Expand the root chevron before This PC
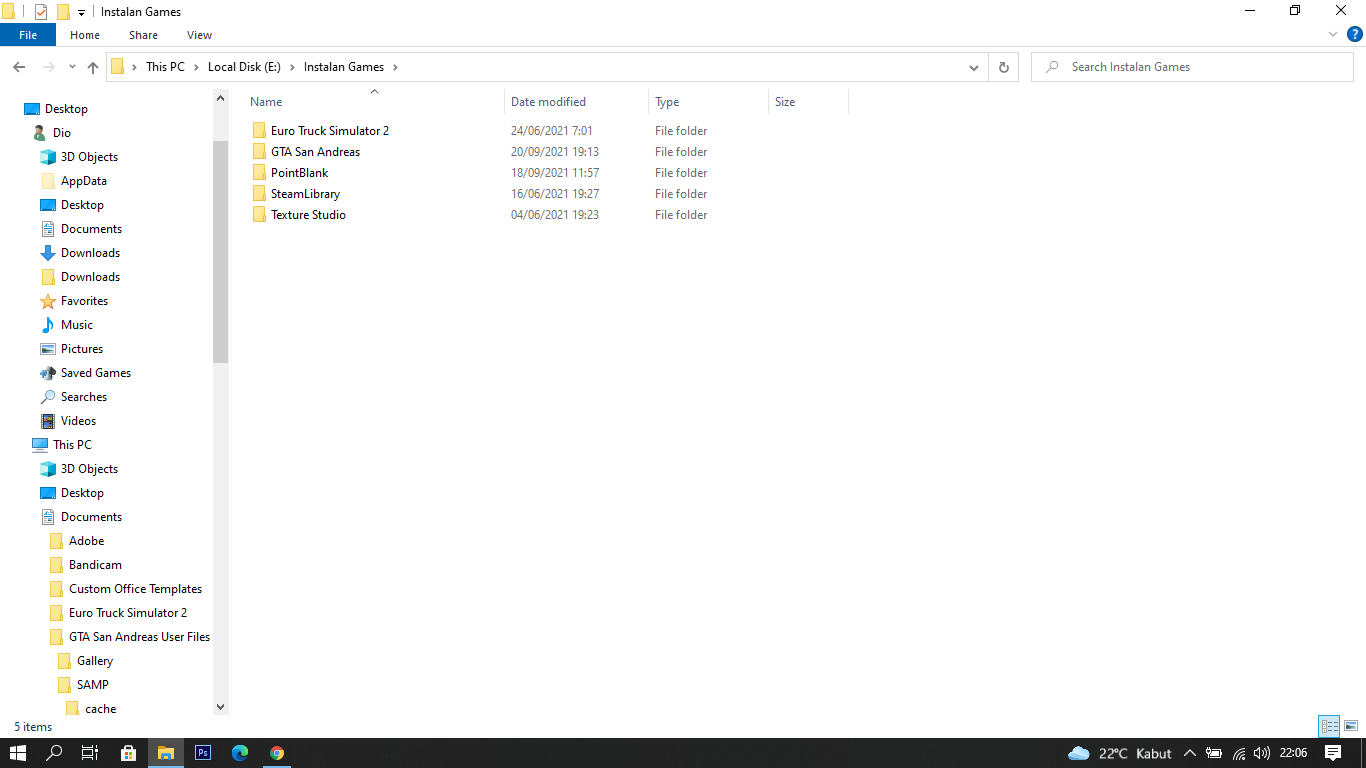The width and height of the screenshot is (1366, 768). (x=134, y=67)
